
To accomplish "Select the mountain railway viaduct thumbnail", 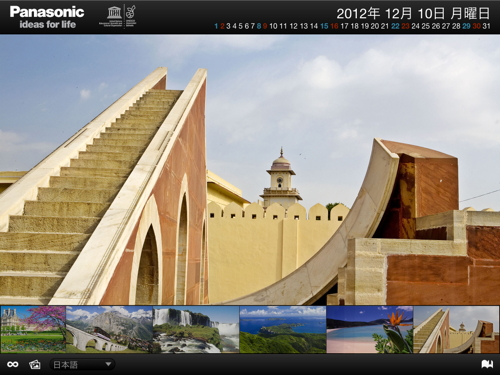I will (109, 330).
